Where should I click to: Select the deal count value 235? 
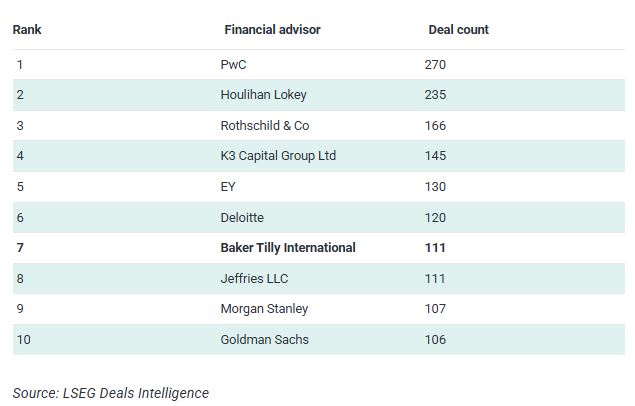[x=435, y=95]
